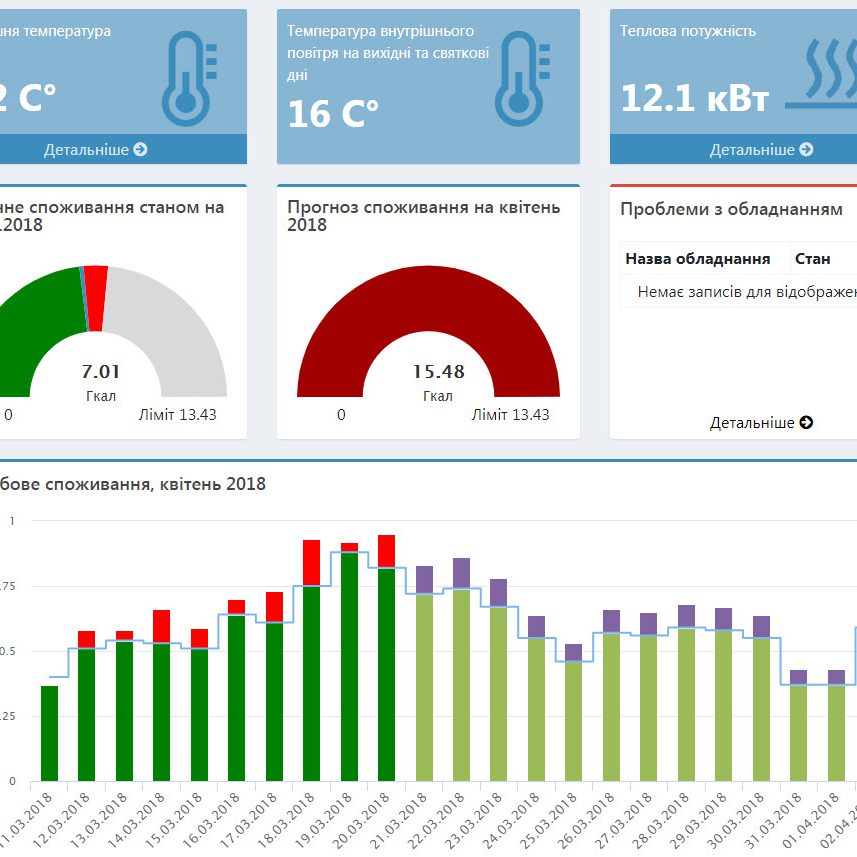
Task: Click the 15.48 Гкал forecast value
Action: 438,371
